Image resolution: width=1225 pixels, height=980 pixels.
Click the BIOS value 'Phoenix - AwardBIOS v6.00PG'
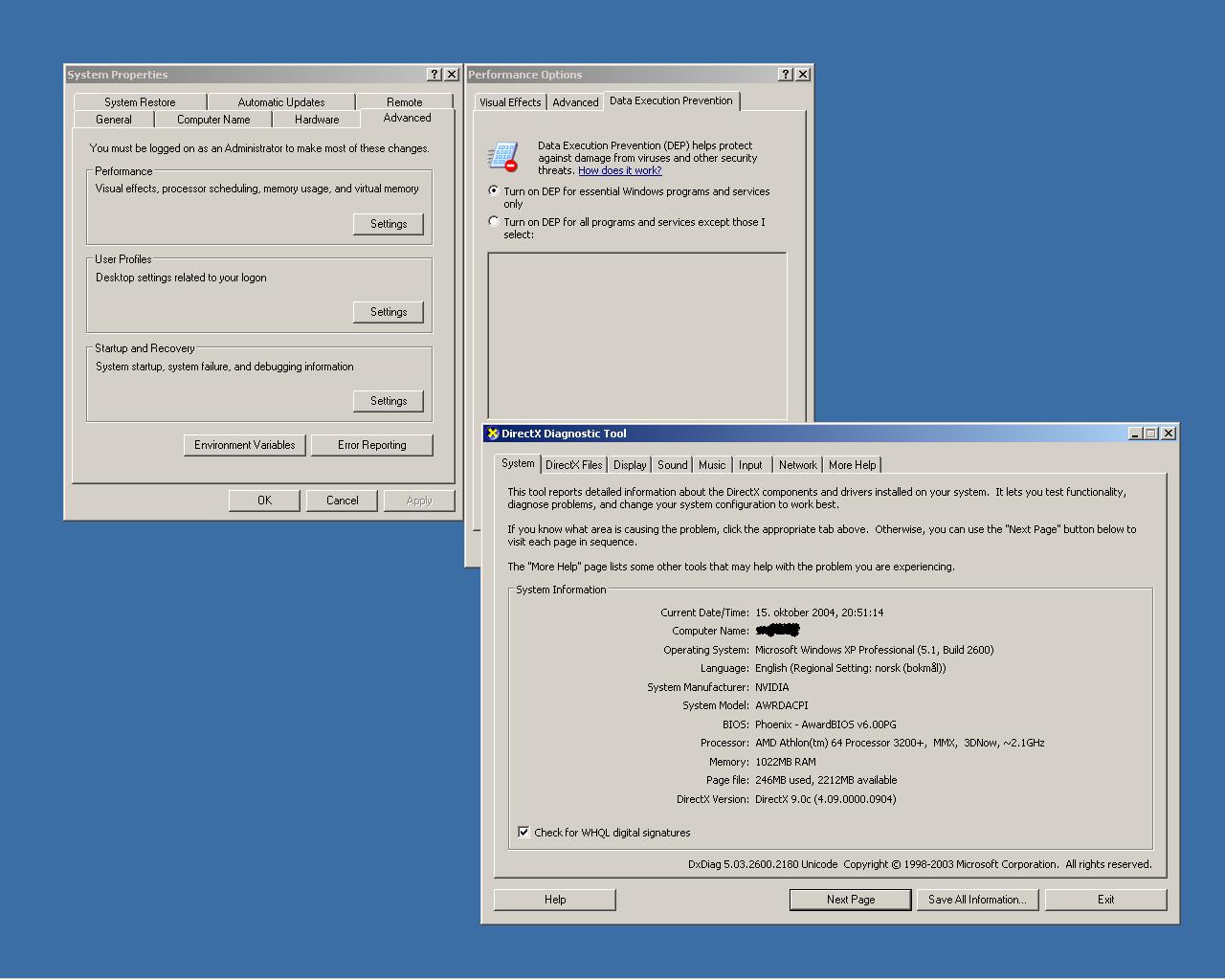826,724
